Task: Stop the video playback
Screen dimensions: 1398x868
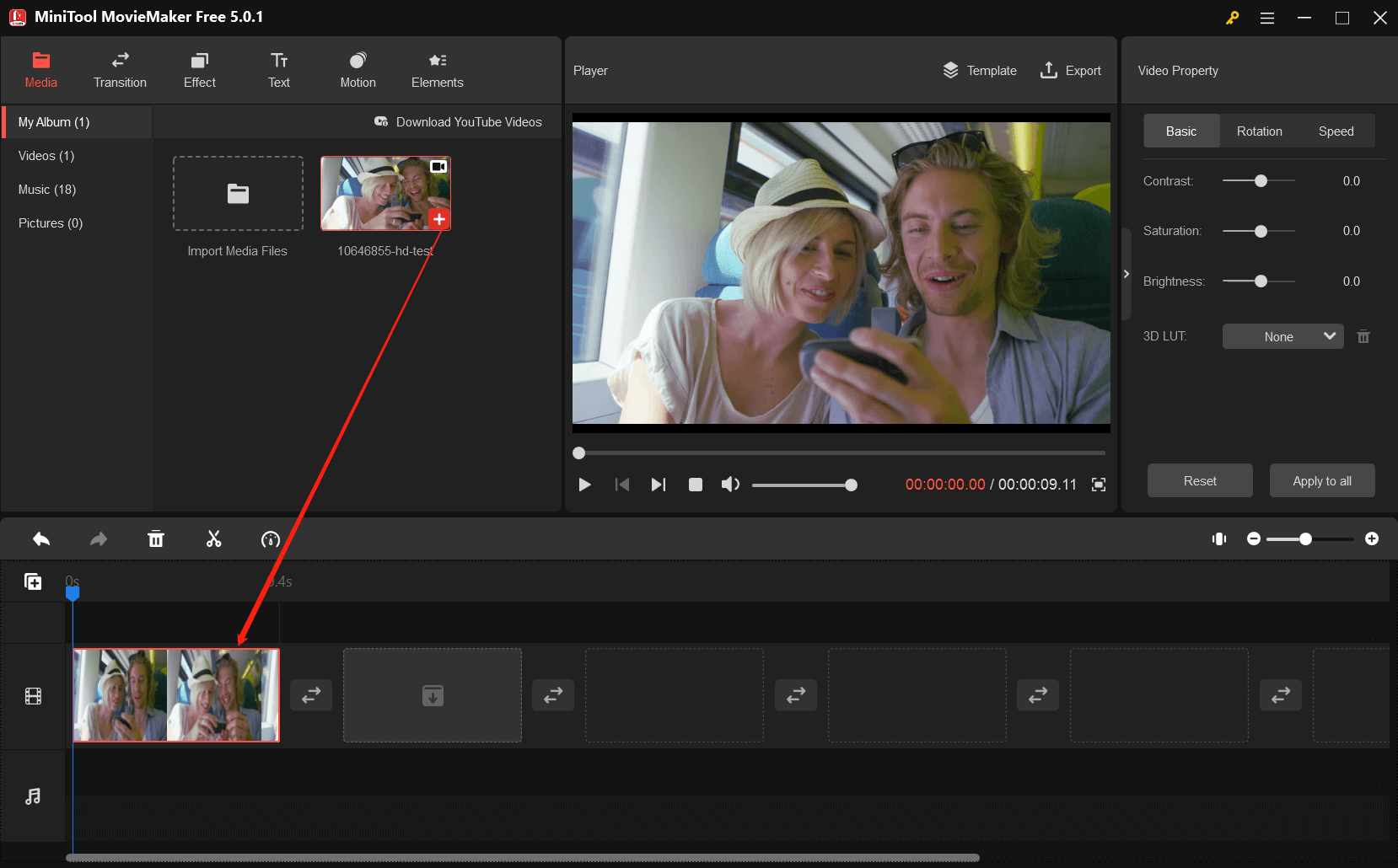Action: click(x=696, y=485)
